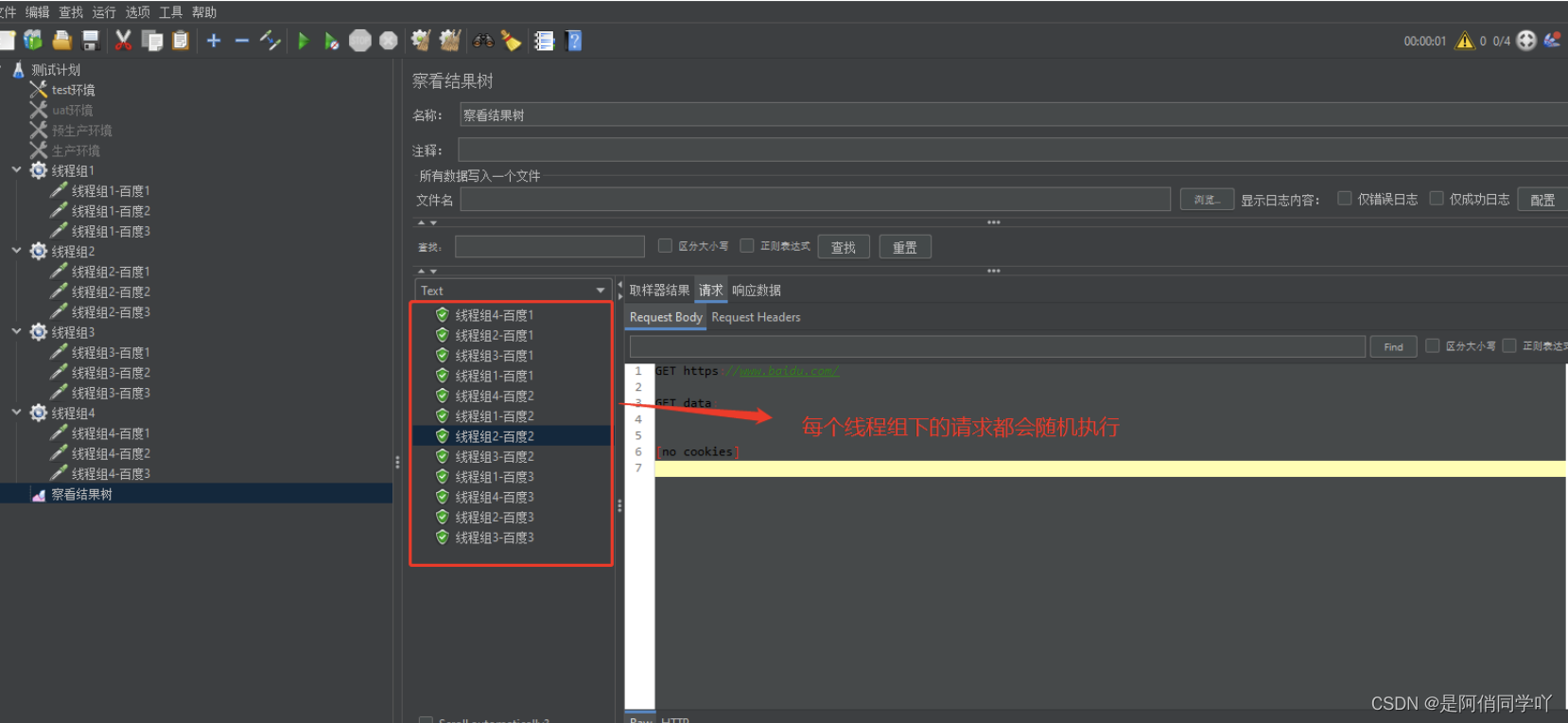Select sampler 线程组4-百度3 in tree
Image resolution: width=1568 pixels, height=723 pixels.
point(111,473)
